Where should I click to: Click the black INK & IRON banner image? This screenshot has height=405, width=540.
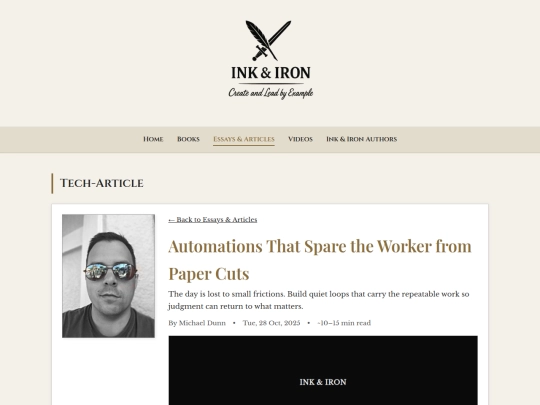pos(323,370)
